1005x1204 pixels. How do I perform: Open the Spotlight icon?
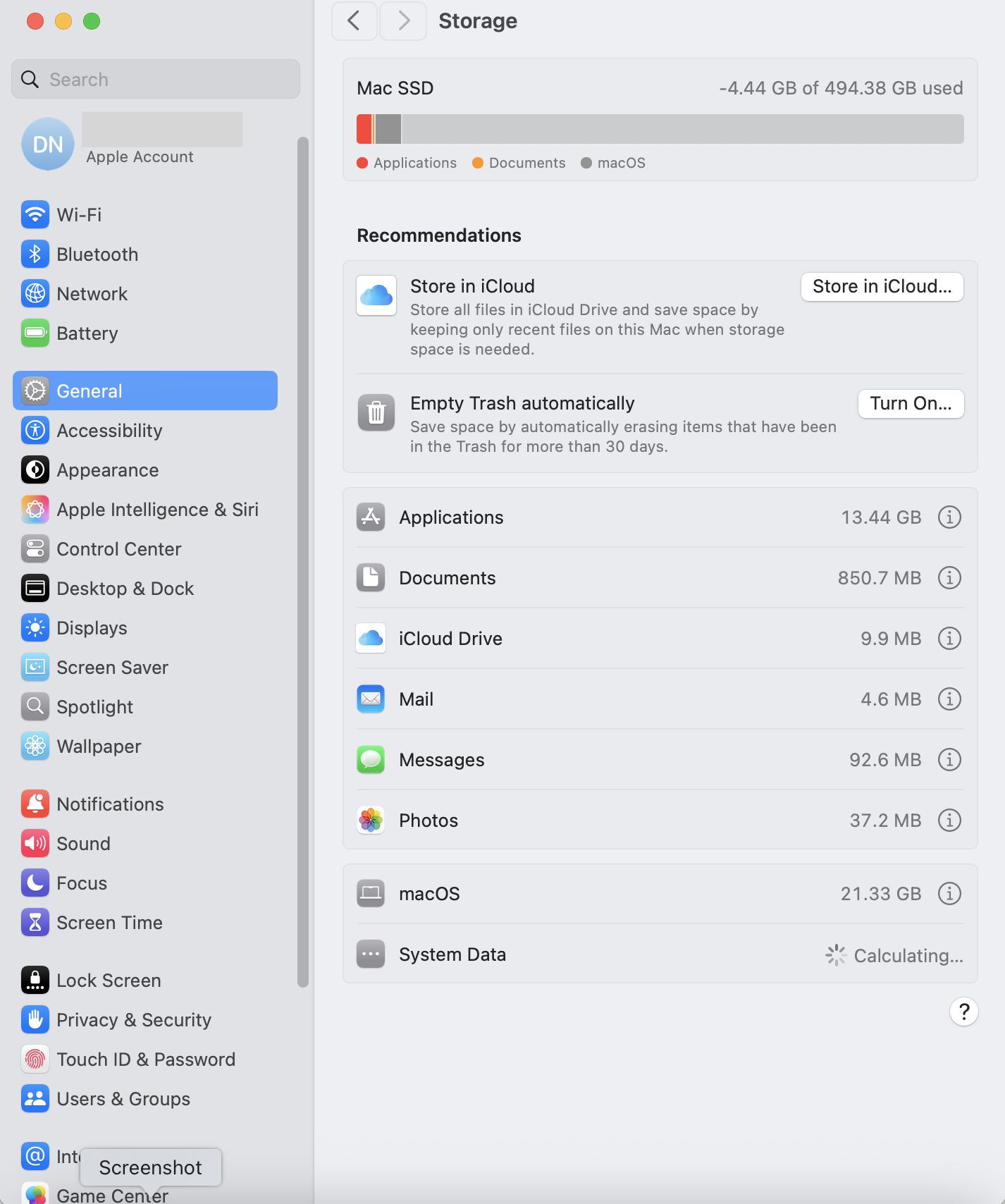[35, 706]
